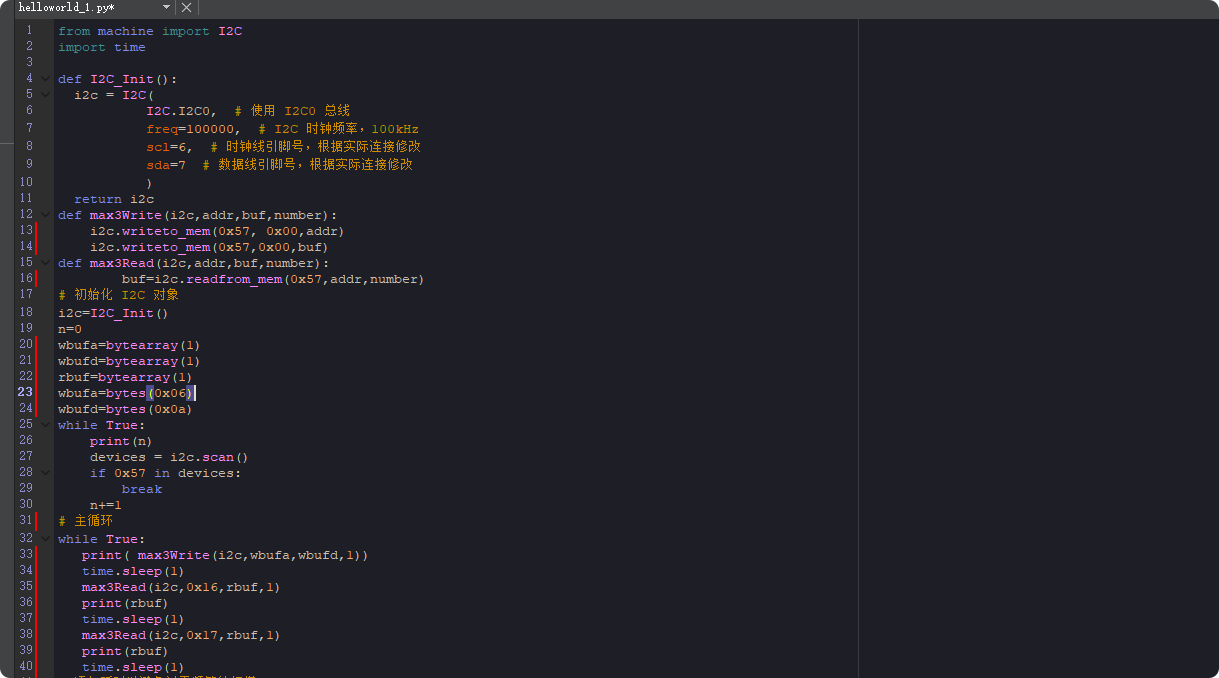This screenshot has height=678, width=1219.
Task: Click the 'rbuf=bytearray(1)' line
Action: [125, 377]
